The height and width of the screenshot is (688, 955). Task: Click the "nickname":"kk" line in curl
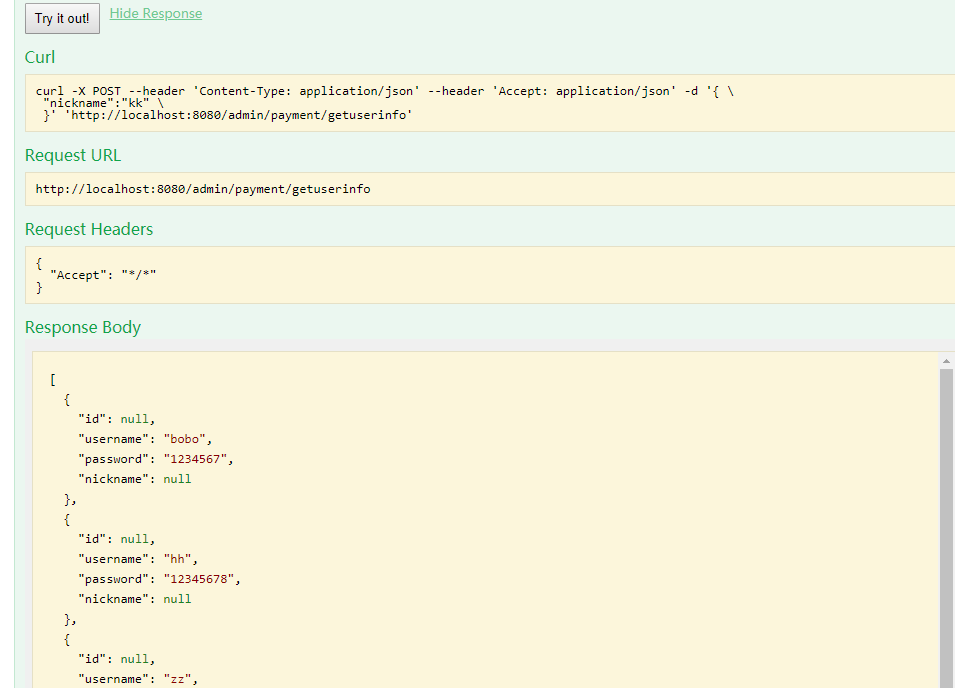point(103,103)
